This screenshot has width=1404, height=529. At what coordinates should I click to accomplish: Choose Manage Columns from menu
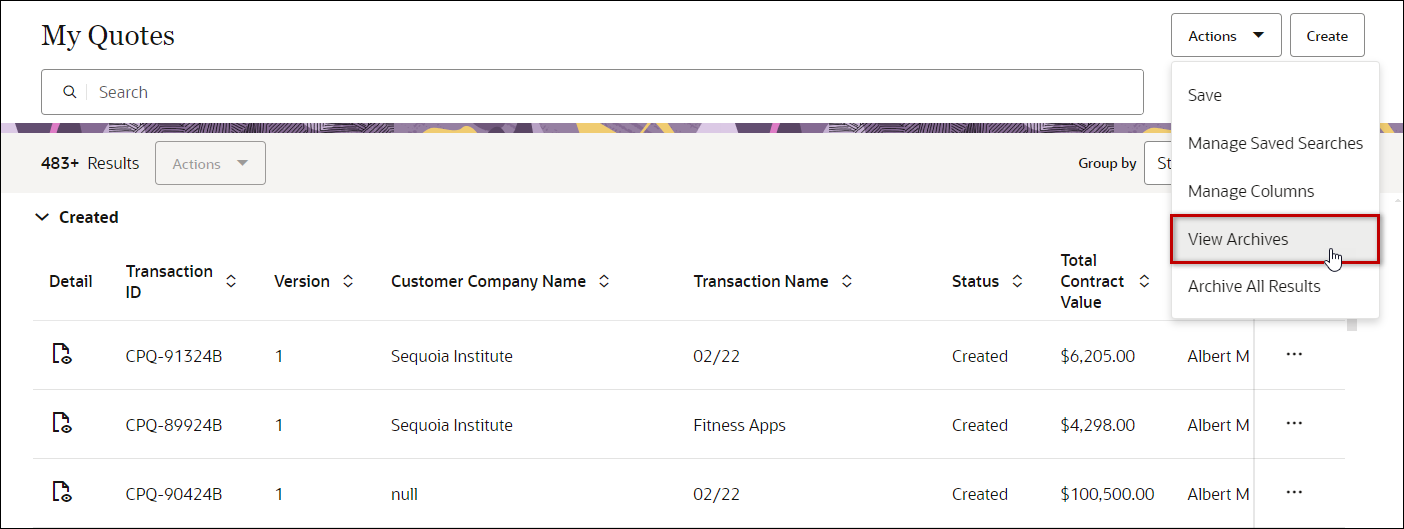tap(1250, 191)
